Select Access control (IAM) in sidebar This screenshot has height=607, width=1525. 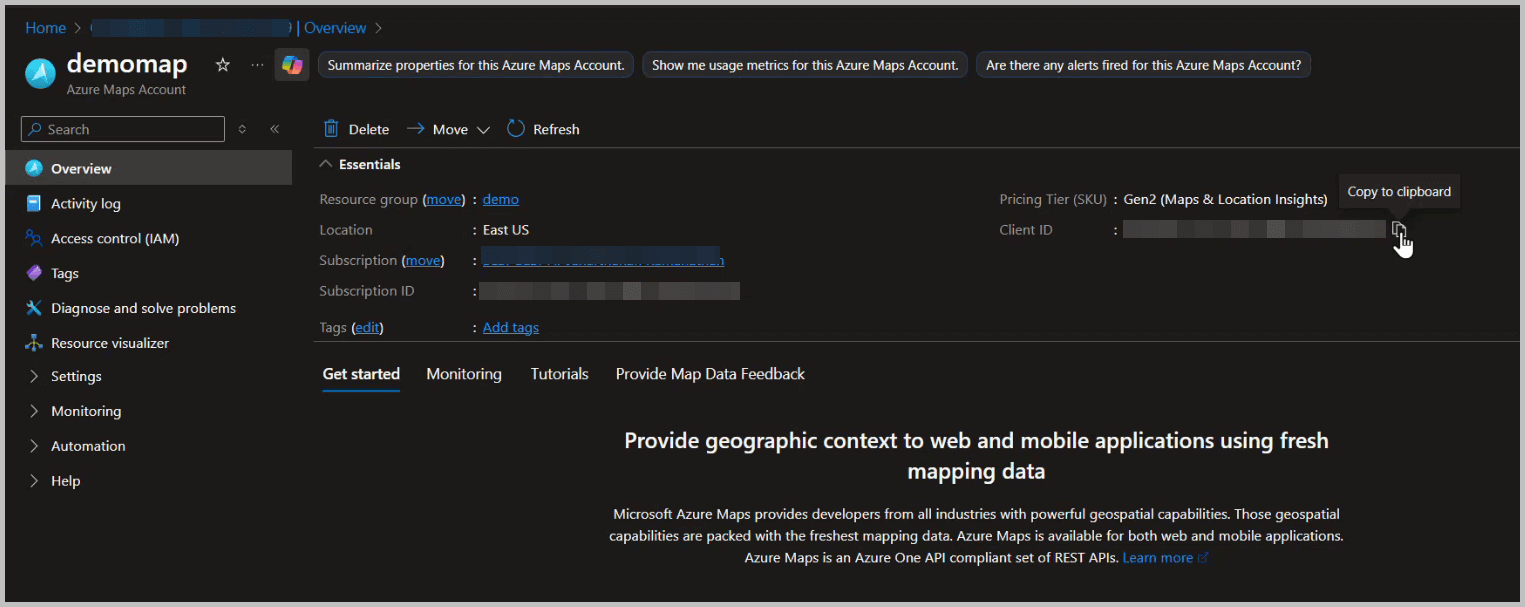pos(117,238)
